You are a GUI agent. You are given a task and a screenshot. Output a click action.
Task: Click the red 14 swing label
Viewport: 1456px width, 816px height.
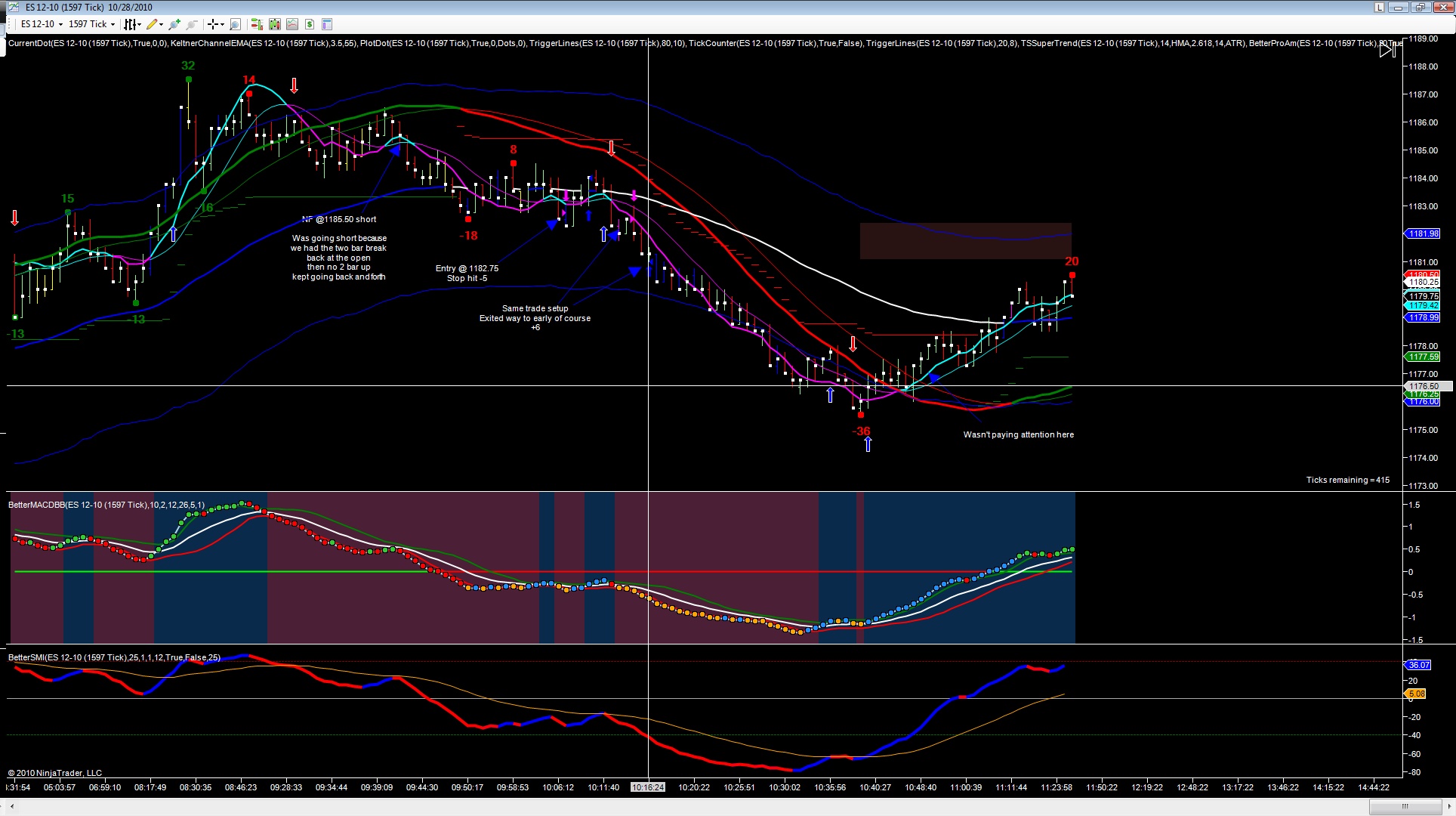(x=249, y=79)
